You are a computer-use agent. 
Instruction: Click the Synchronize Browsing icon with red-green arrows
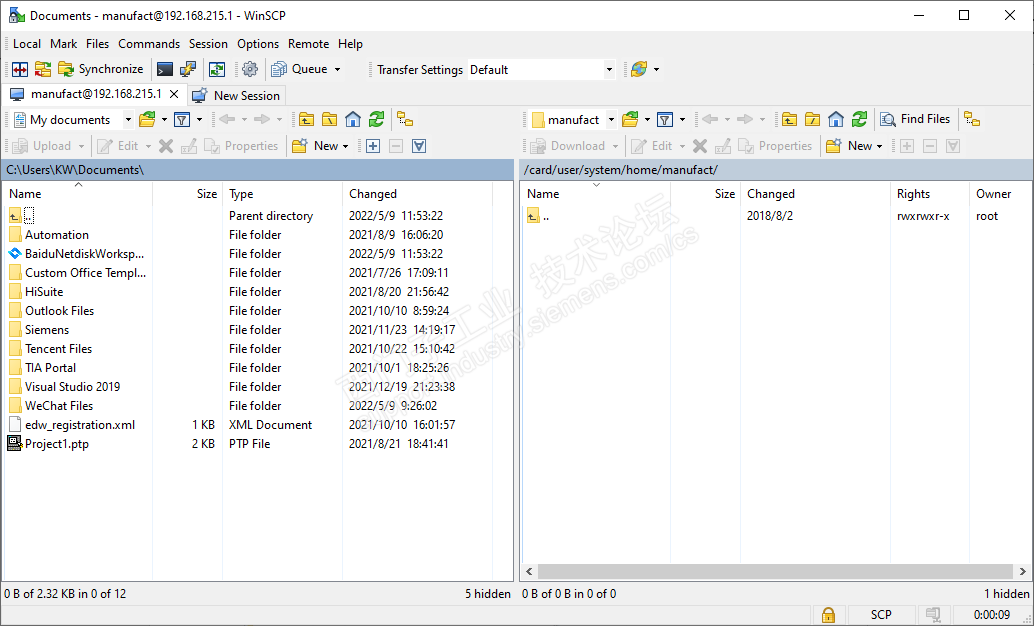coord(43,69)
